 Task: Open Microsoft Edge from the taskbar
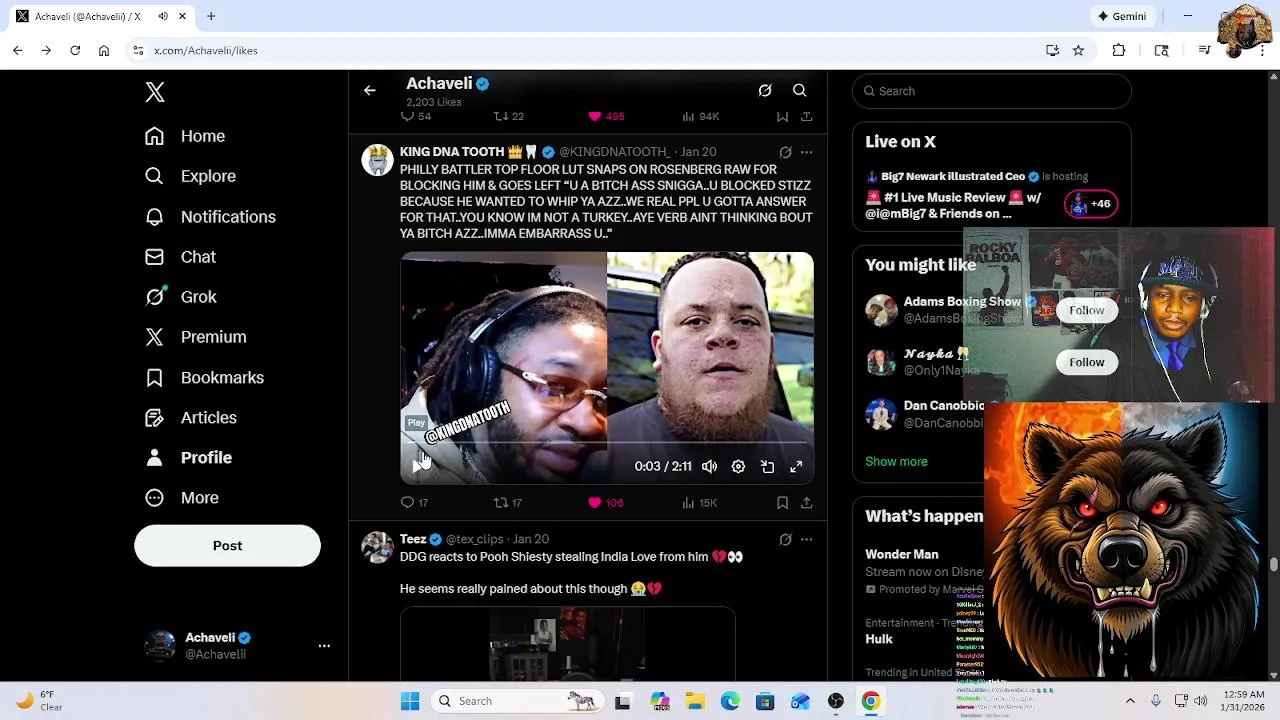tap(730, 701)
